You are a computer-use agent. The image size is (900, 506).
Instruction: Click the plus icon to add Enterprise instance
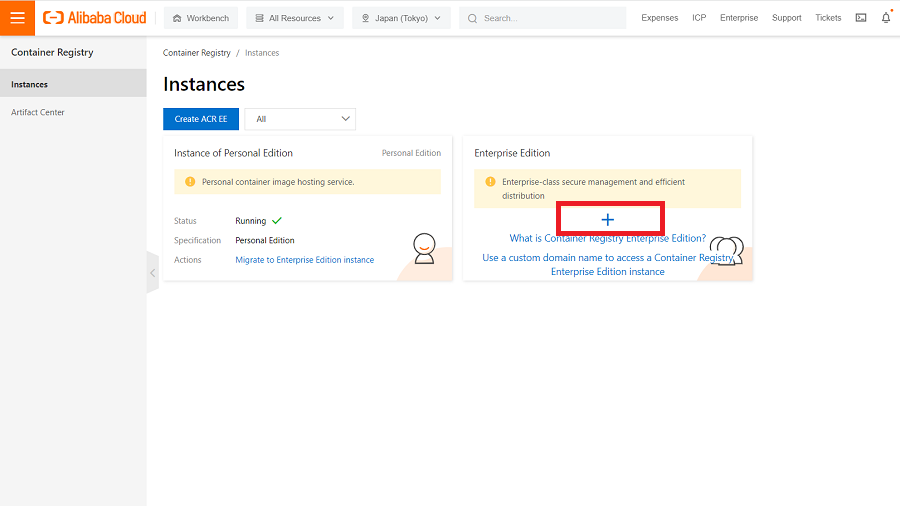(x=607, y=219)
